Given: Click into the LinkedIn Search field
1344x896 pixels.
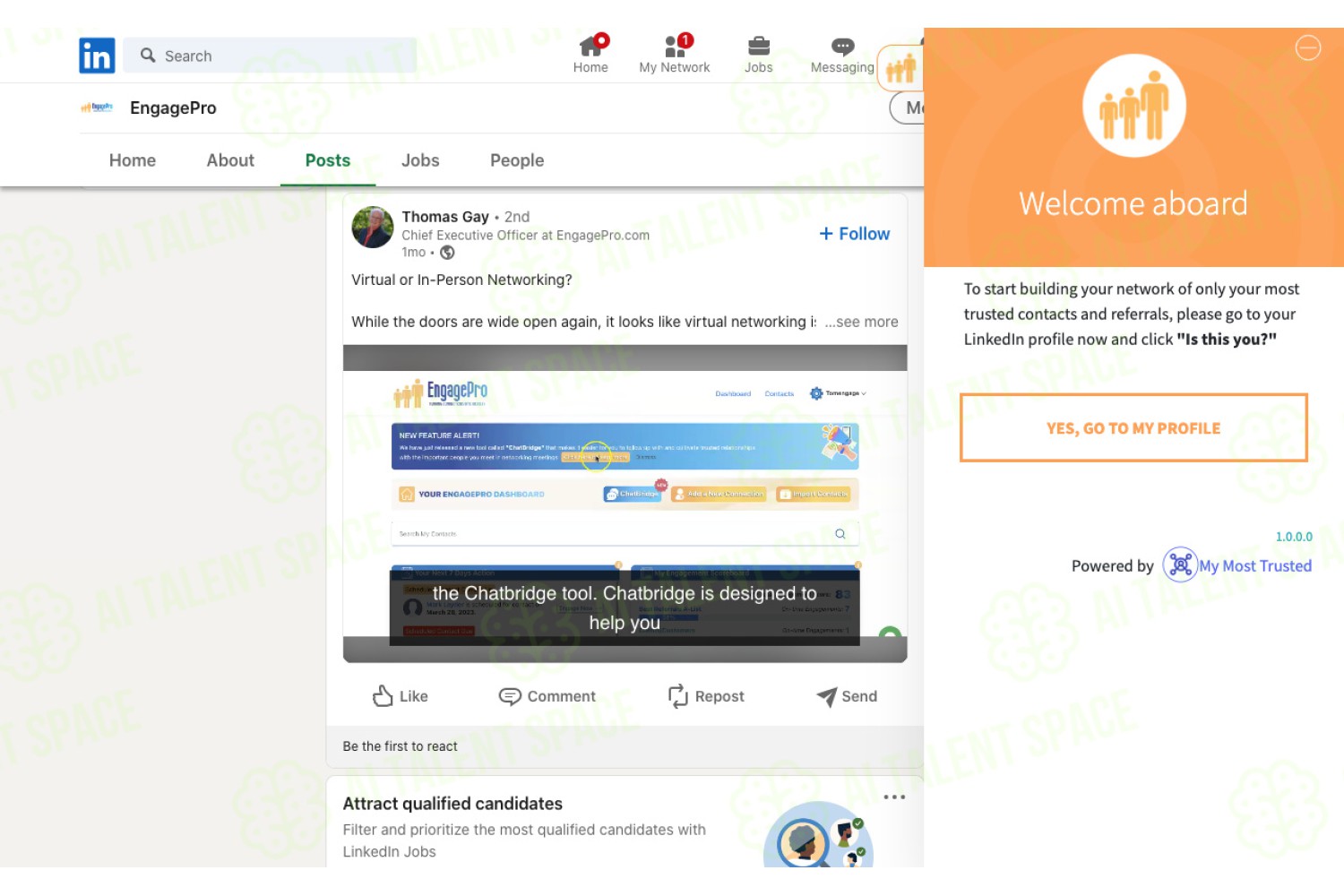Looking at the screenshot, I should [271, 56].
